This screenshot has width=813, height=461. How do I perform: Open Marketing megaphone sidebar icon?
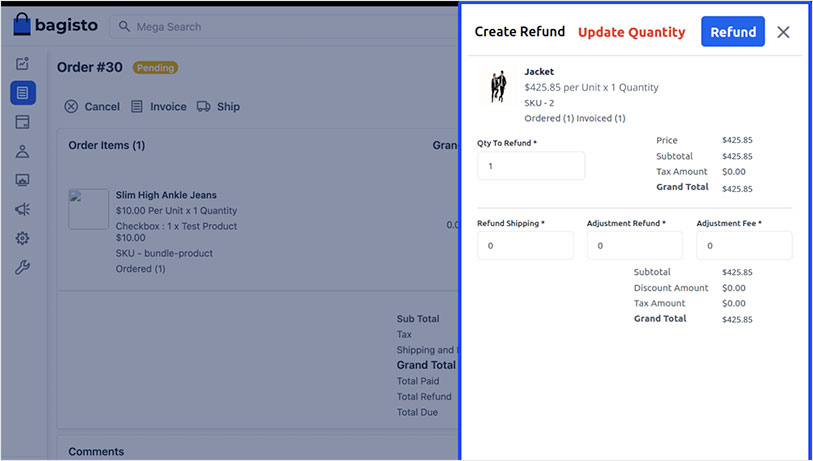coord(23,209)
